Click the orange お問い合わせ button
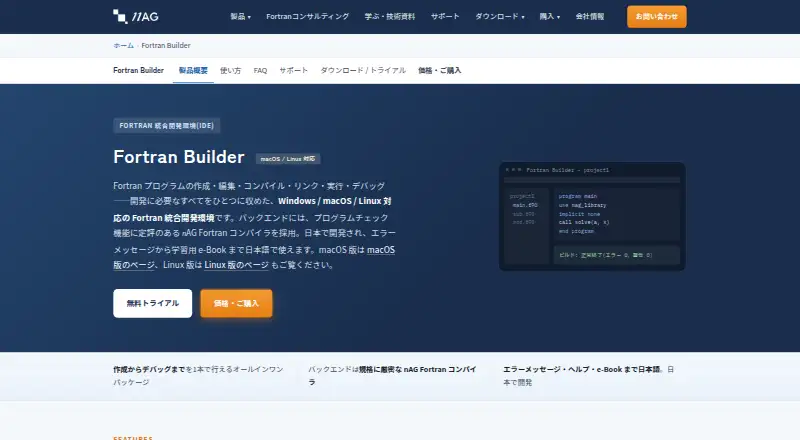This screenshot has height=440, width=800. 657,16
